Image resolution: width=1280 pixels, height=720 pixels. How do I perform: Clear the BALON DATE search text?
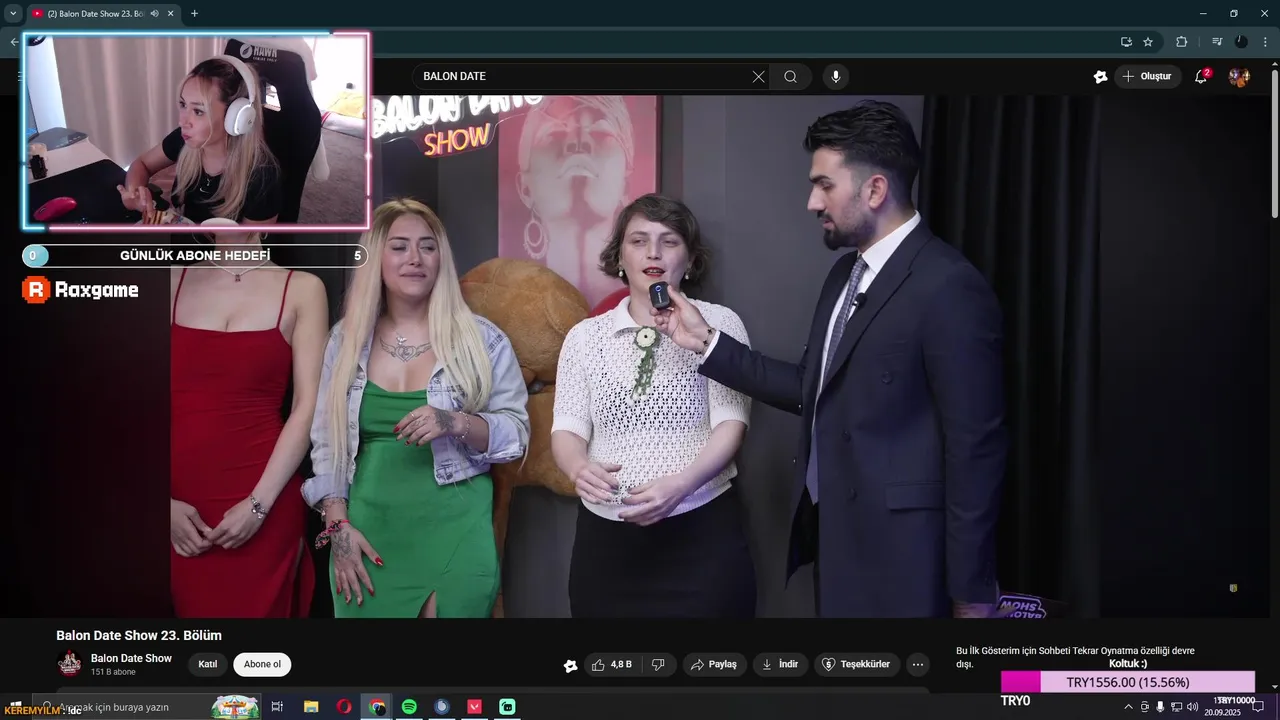758,77
